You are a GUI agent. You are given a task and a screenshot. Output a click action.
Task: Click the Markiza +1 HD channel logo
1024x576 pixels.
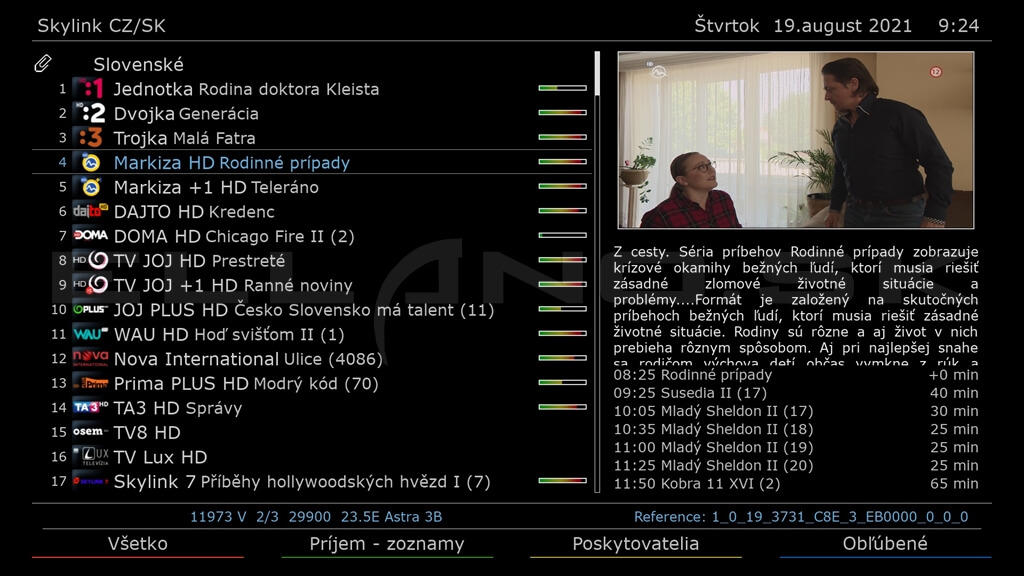90,187
